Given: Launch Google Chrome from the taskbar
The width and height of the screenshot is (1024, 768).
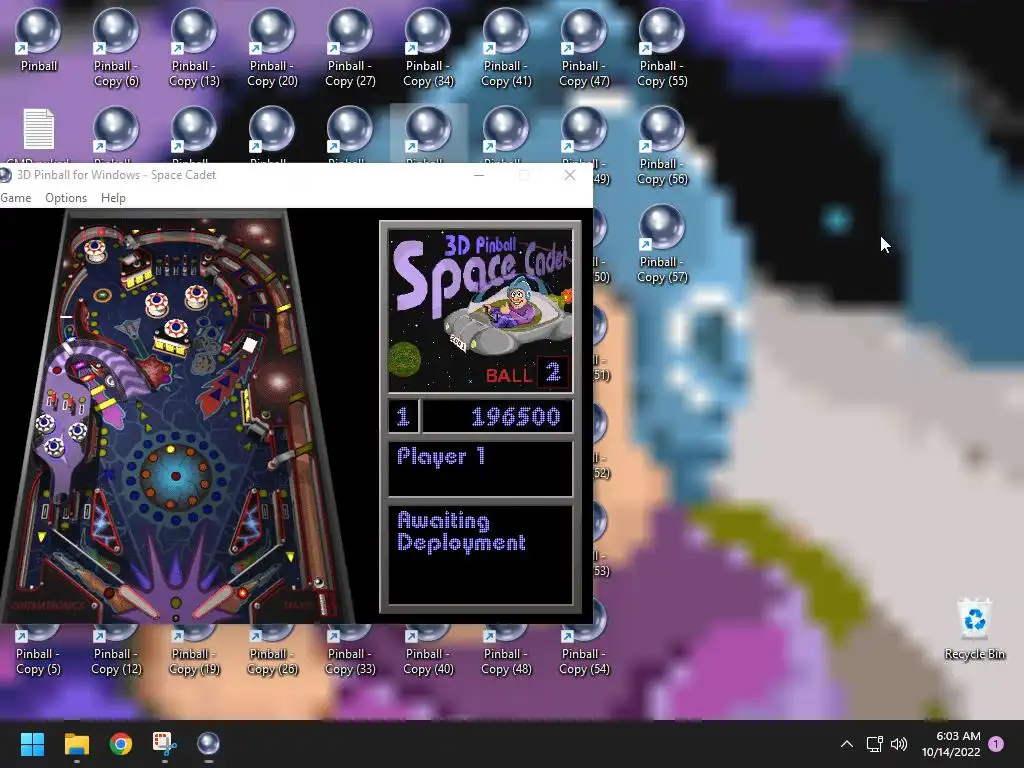Looking at the screenshot, I should 121,744.
